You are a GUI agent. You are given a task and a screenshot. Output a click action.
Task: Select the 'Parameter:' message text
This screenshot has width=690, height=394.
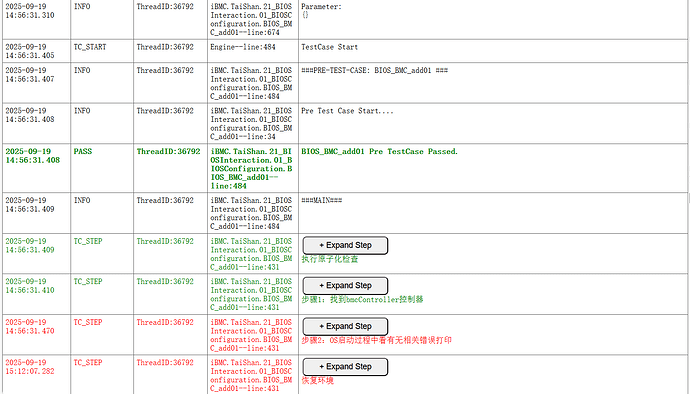(x=321, y=6)
